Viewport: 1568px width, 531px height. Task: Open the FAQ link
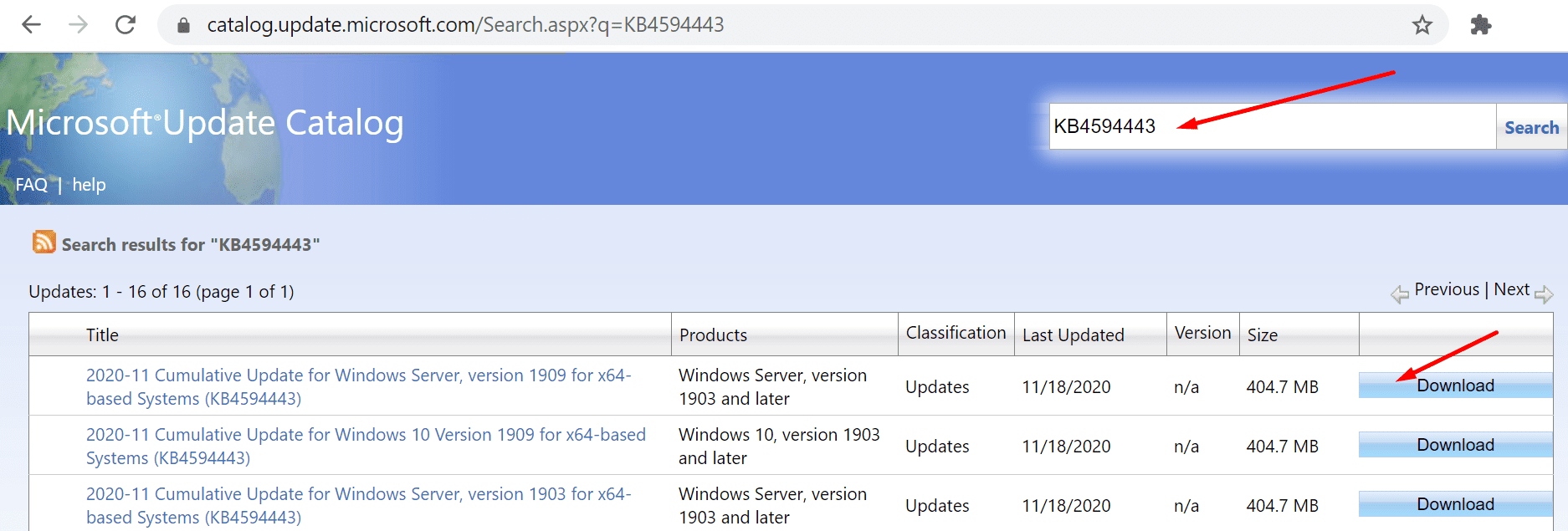[x=32, y=185]
